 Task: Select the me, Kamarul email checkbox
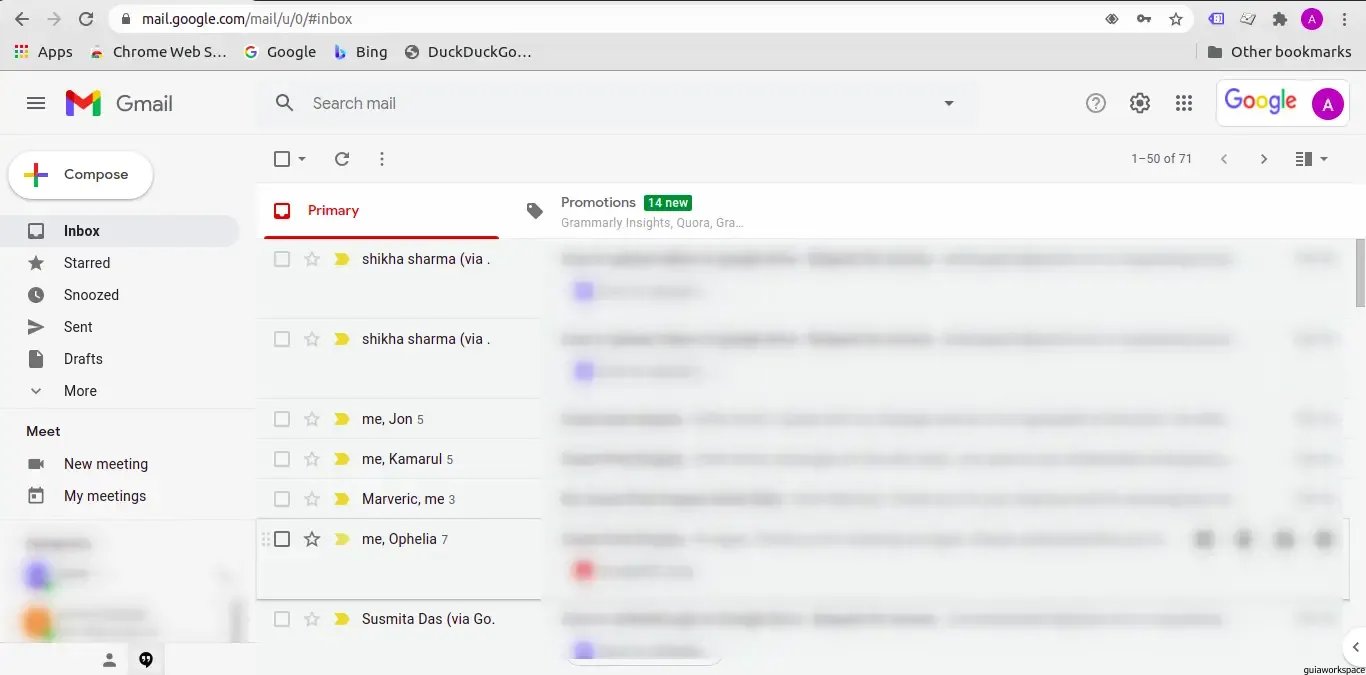(x=282, y=459)
